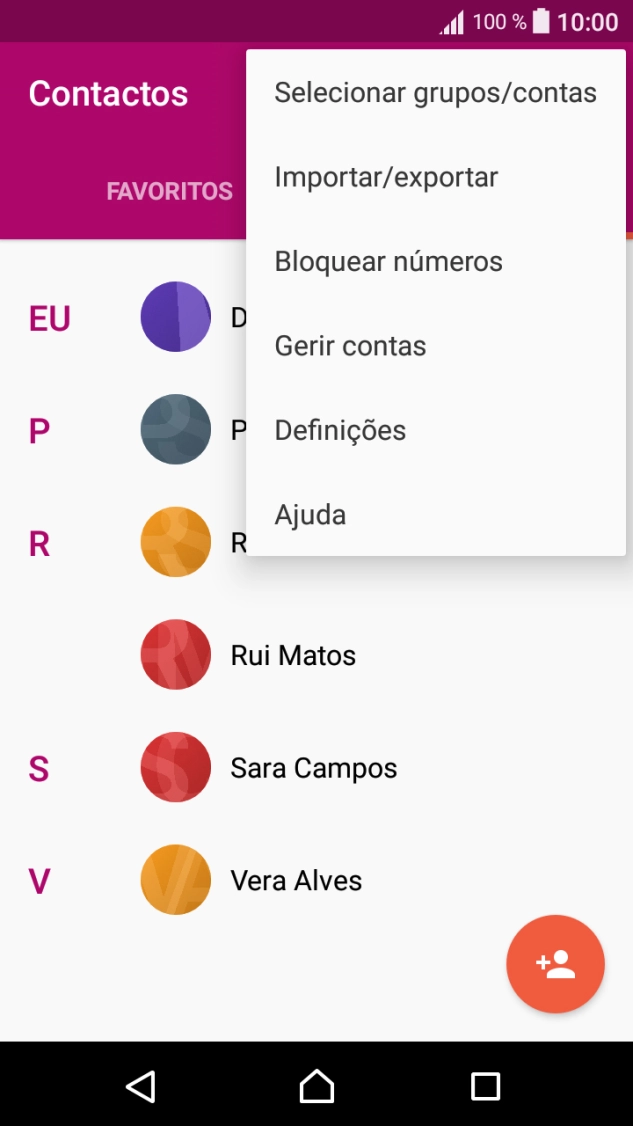
Task: Tap the add contact floating button
Action: (555, 963)
